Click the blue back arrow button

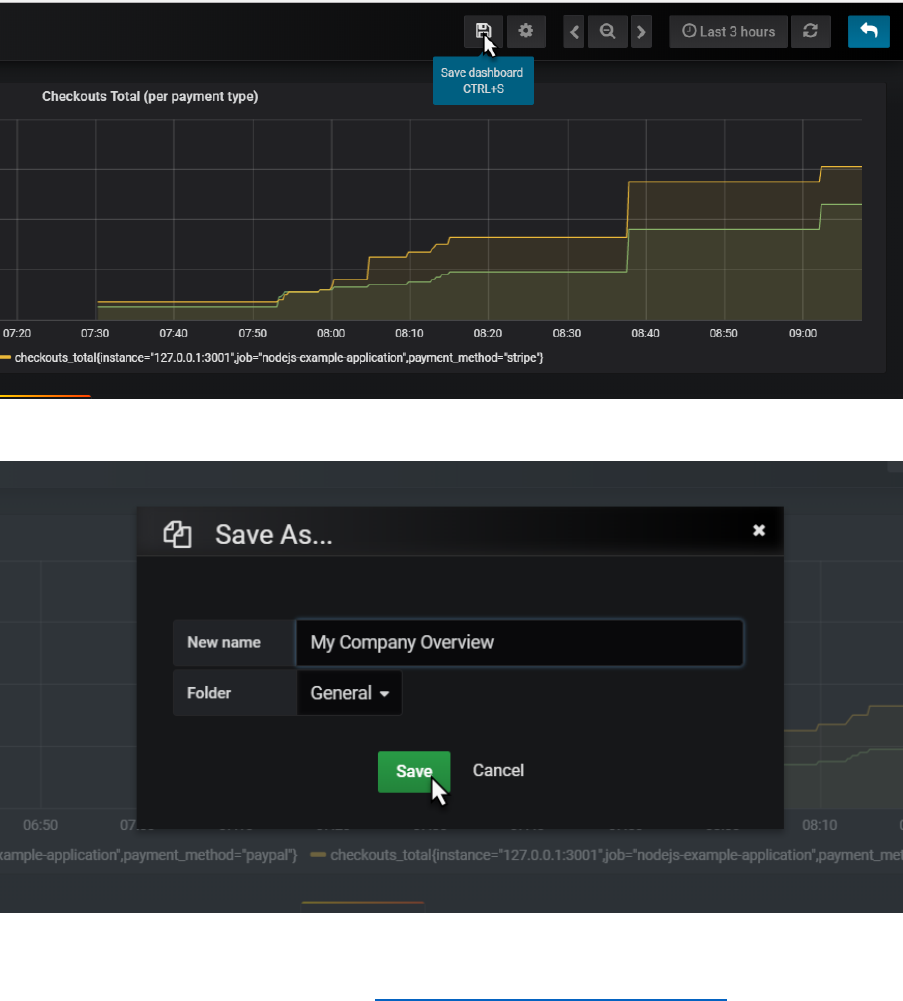pyautogui.click(x=868, y=32)
